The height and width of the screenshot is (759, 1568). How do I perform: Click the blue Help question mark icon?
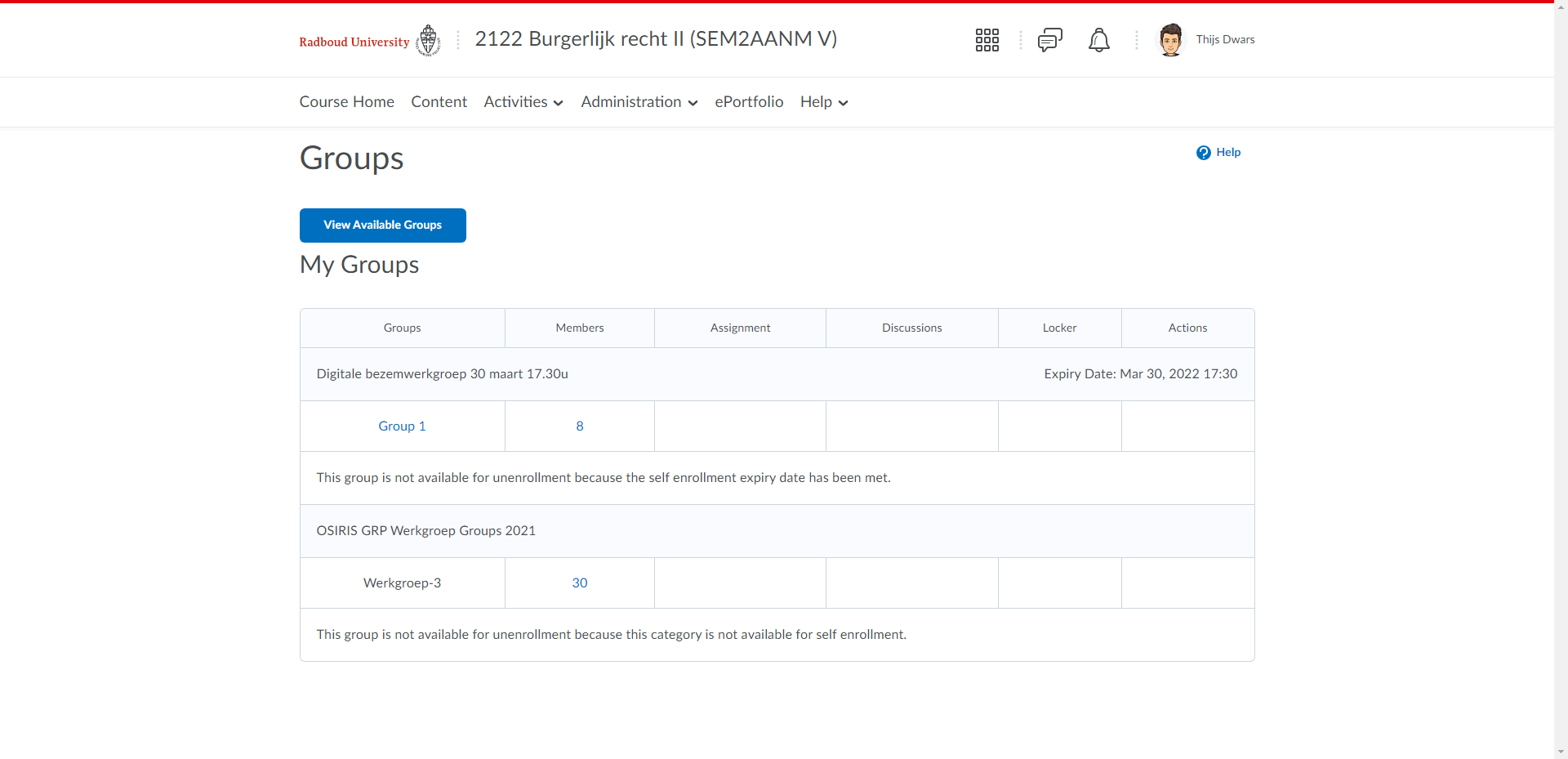(x=1203, y=153)
